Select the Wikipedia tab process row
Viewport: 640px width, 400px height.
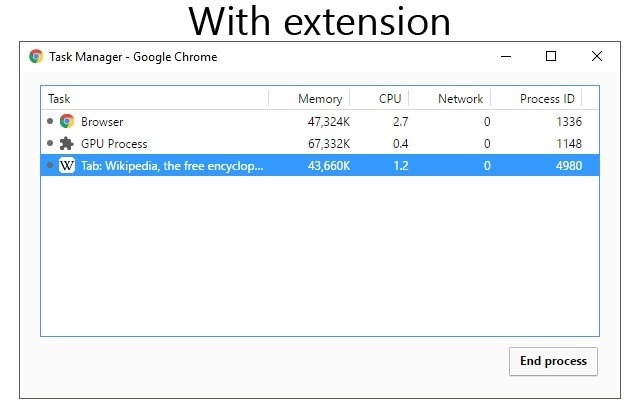(x=320, y=165)
